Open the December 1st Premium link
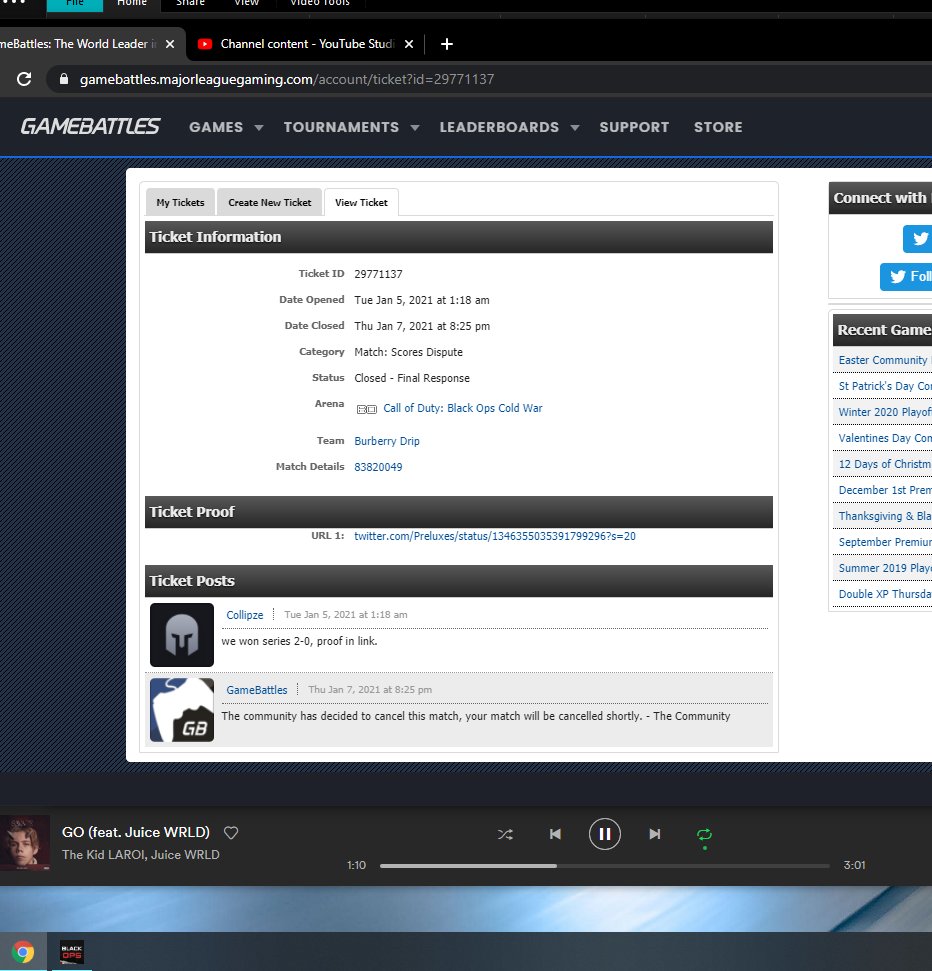The width and height of the screenshot is (932, 971). 884,490
